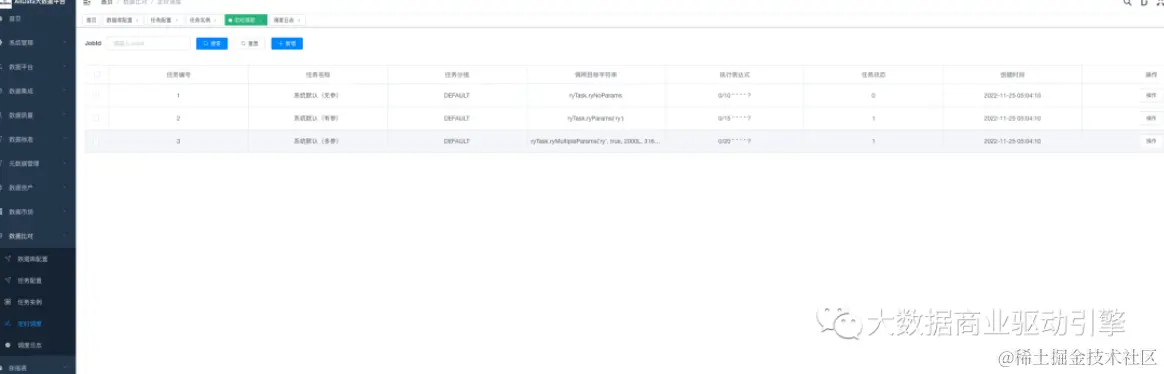The image size is (1164, 374).
Task: Click the 首页 breadcrumb link
Action: point(107,3)
